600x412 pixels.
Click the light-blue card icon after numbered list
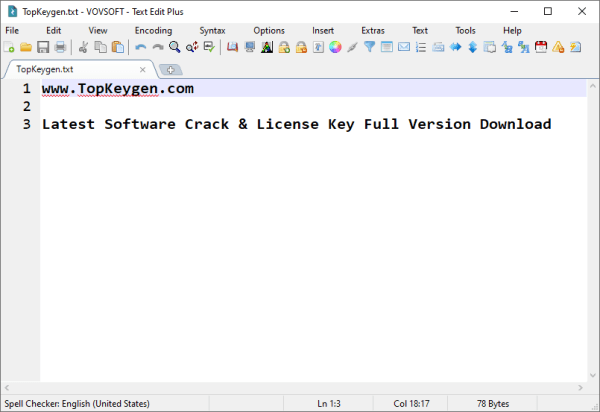438,47
